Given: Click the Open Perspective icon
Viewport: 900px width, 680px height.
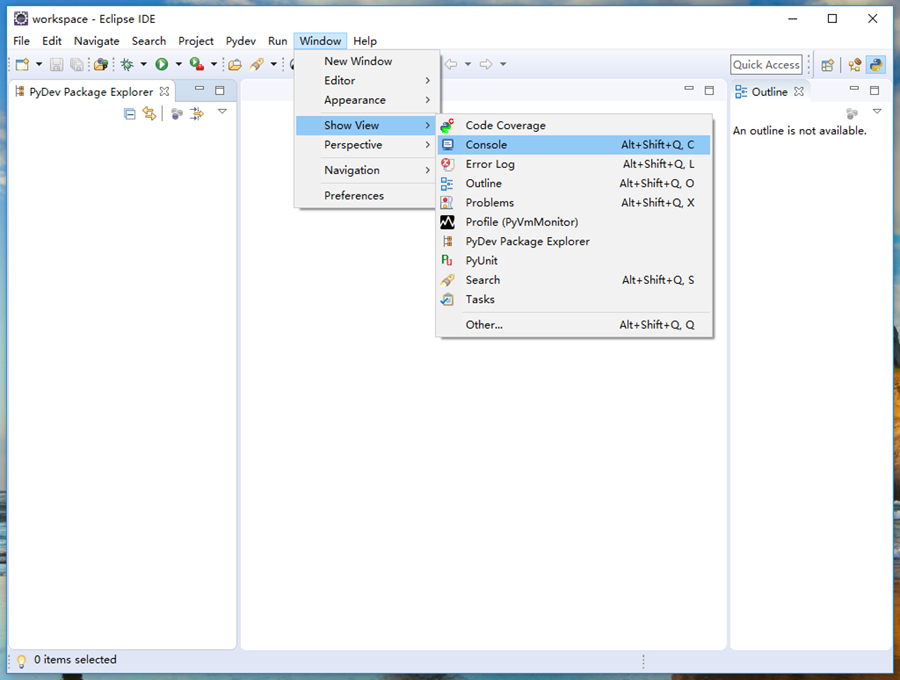Looking at the screenshot, I should point(827,65).
